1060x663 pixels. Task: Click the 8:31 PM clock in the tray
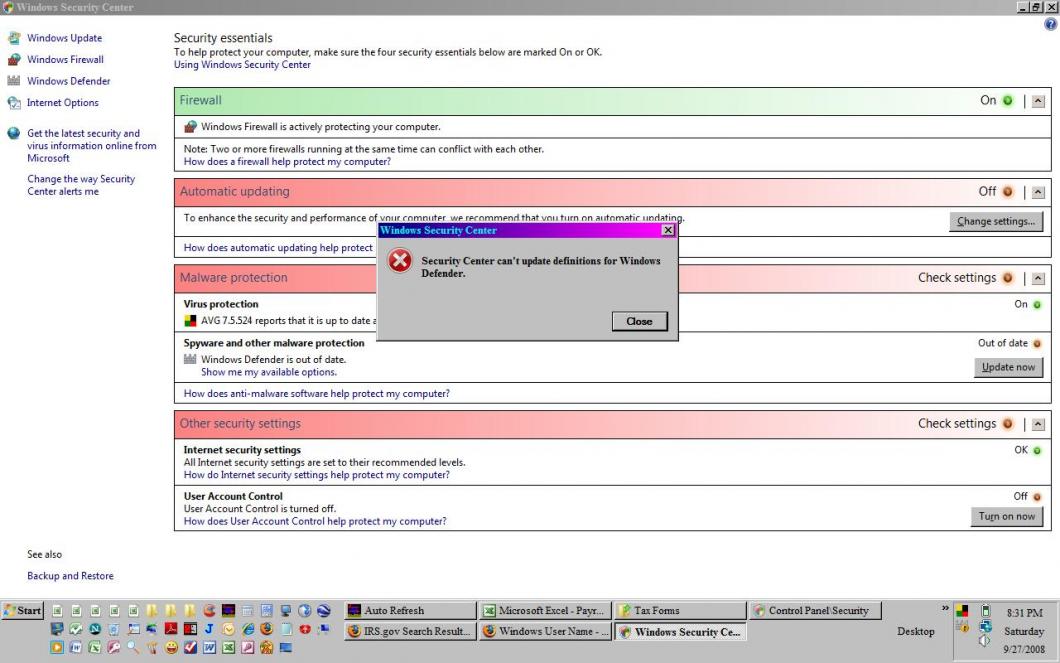point(1024,613)
